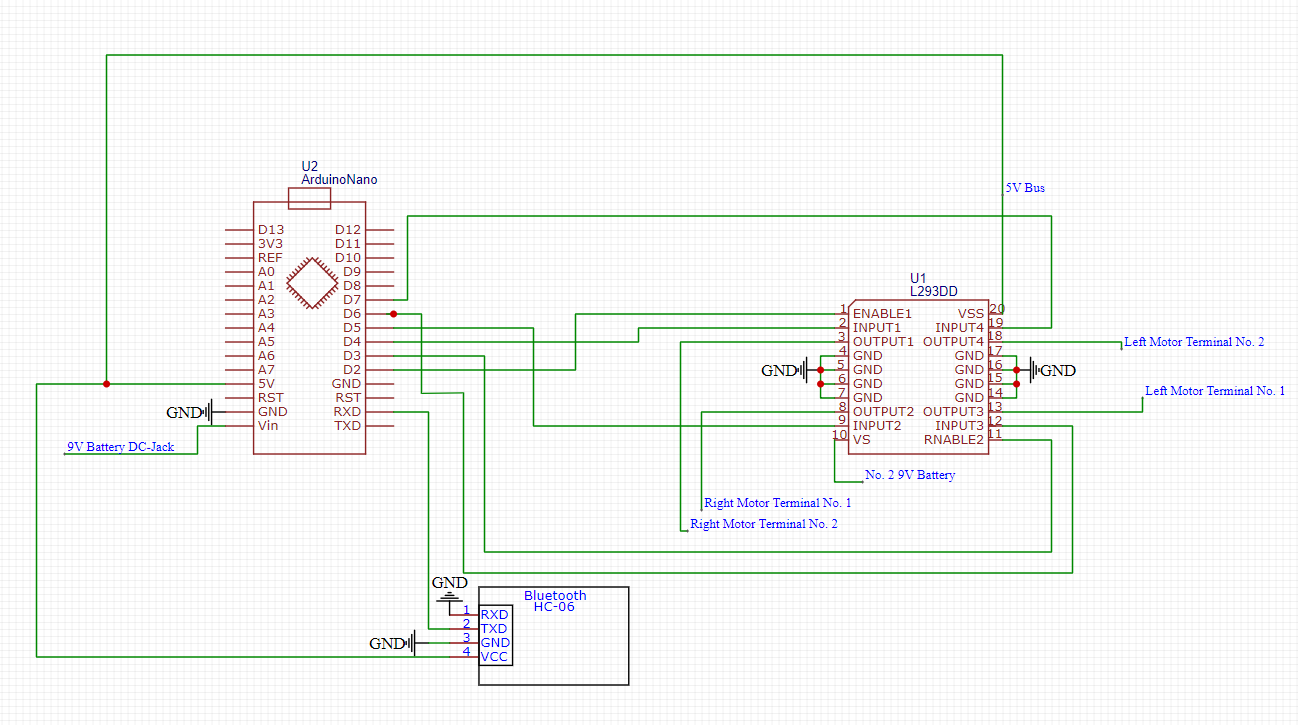1298x725 pixels.
Task: Select the D4 pin on ArduinoNano
Action: (352, 342)
